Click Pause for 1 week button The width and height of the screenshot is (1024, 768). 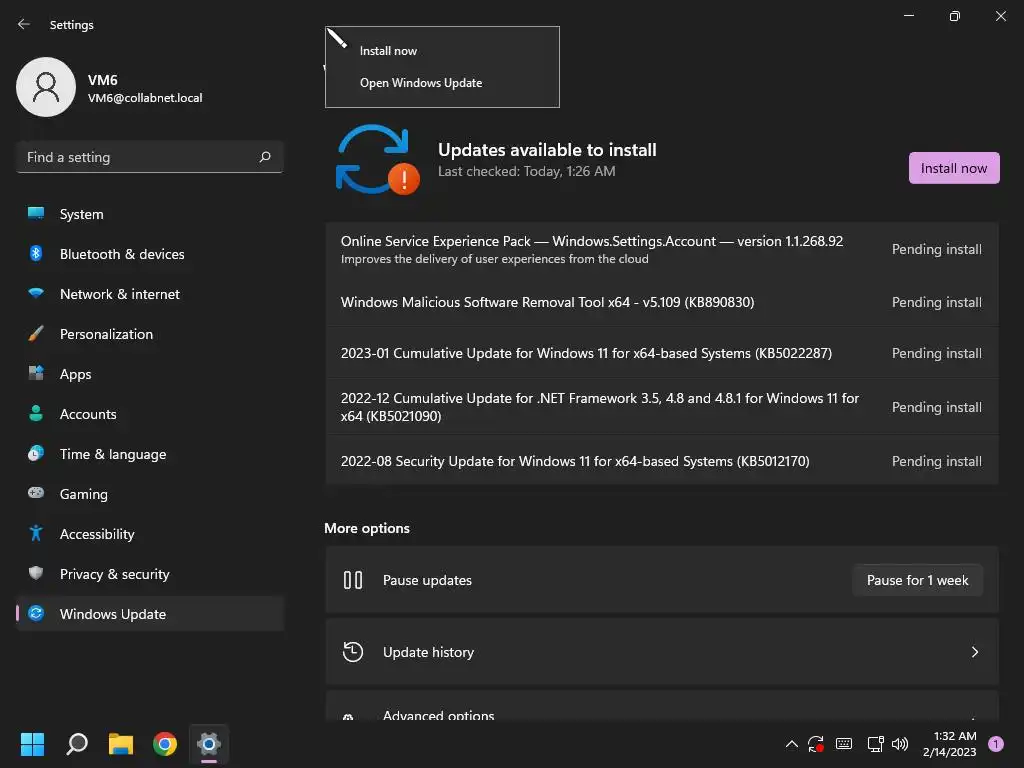917,580
